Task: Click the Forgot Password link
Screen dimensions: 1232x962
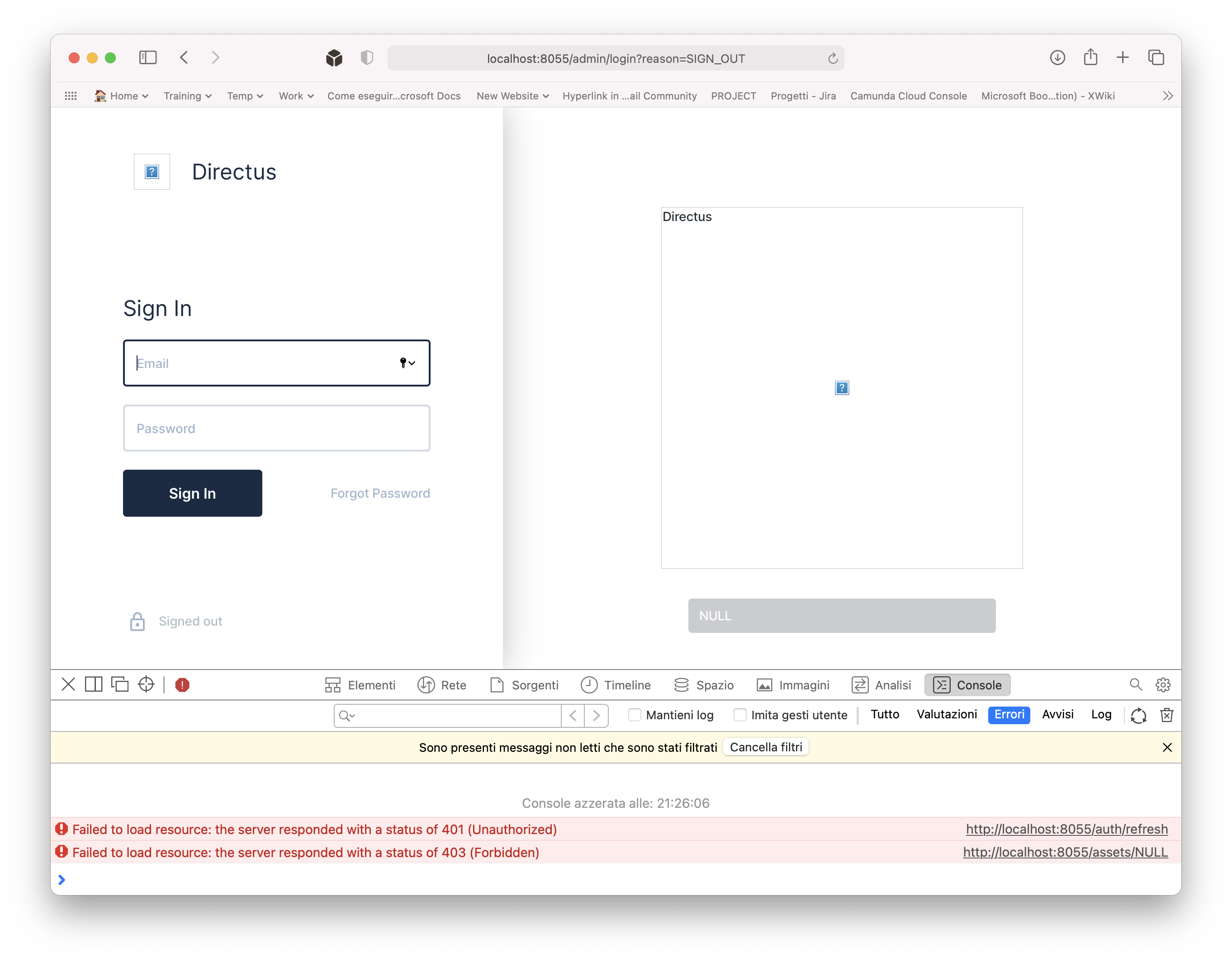Action: coord(380,493)
